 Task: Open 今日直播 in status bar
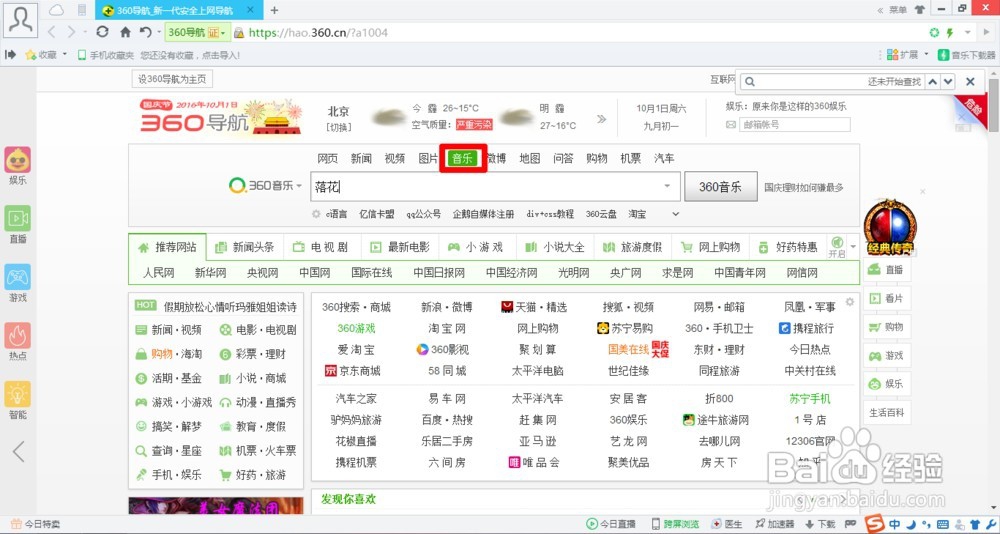click(610, 524)
